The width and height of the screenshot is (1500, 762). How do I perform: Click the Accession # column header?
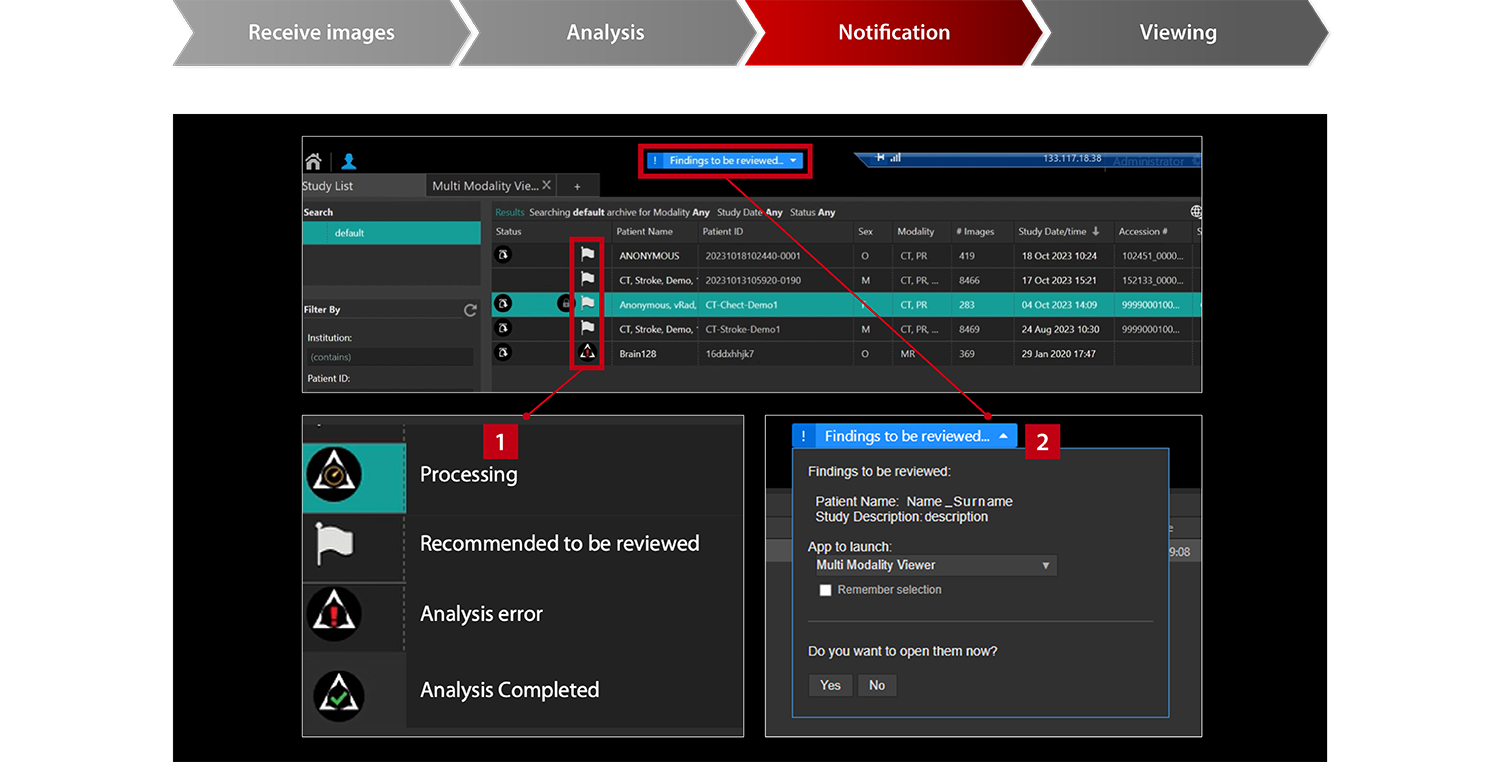1143,231
